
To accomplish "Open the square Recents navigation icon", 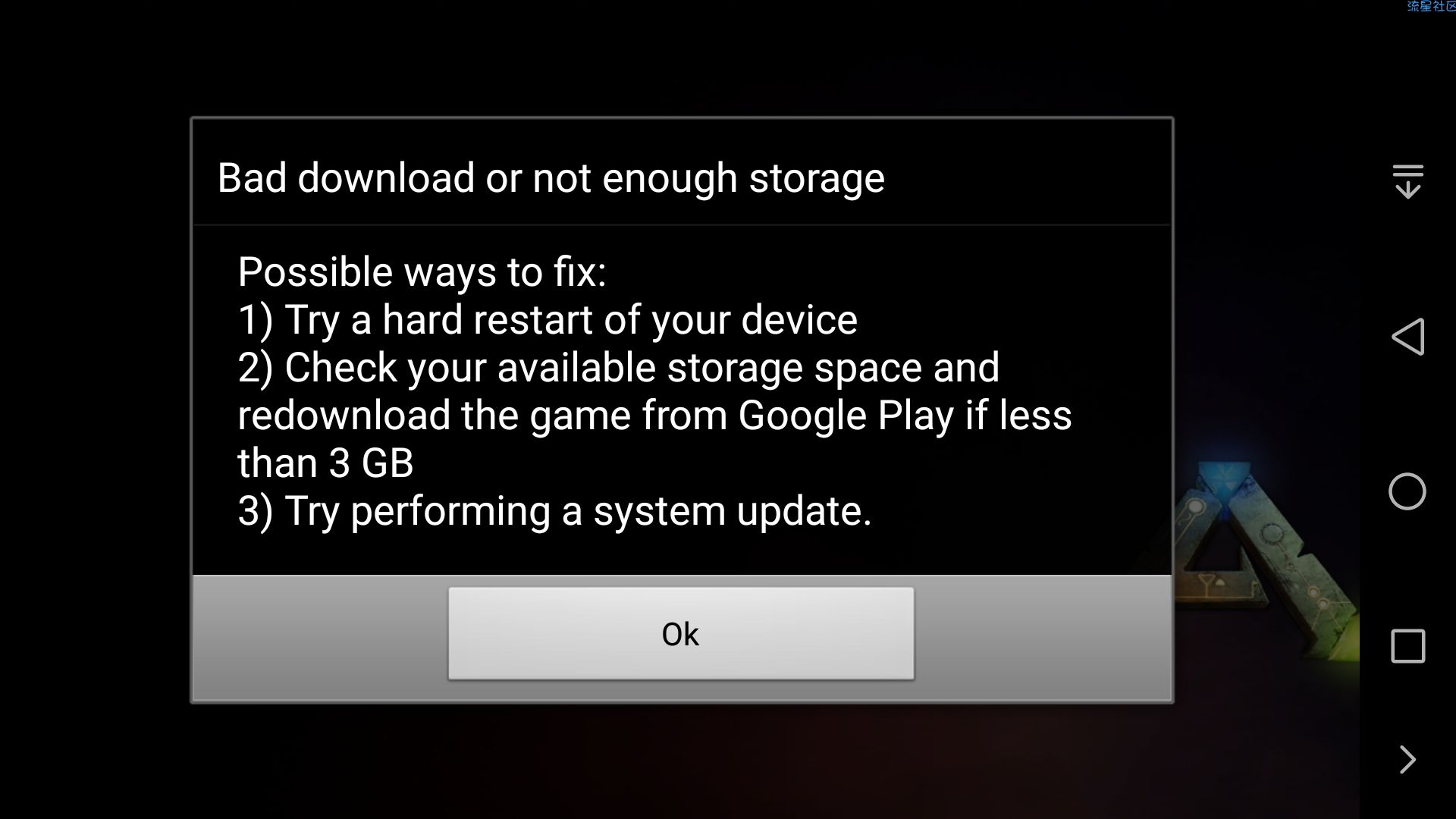I will click(1408, 646).
